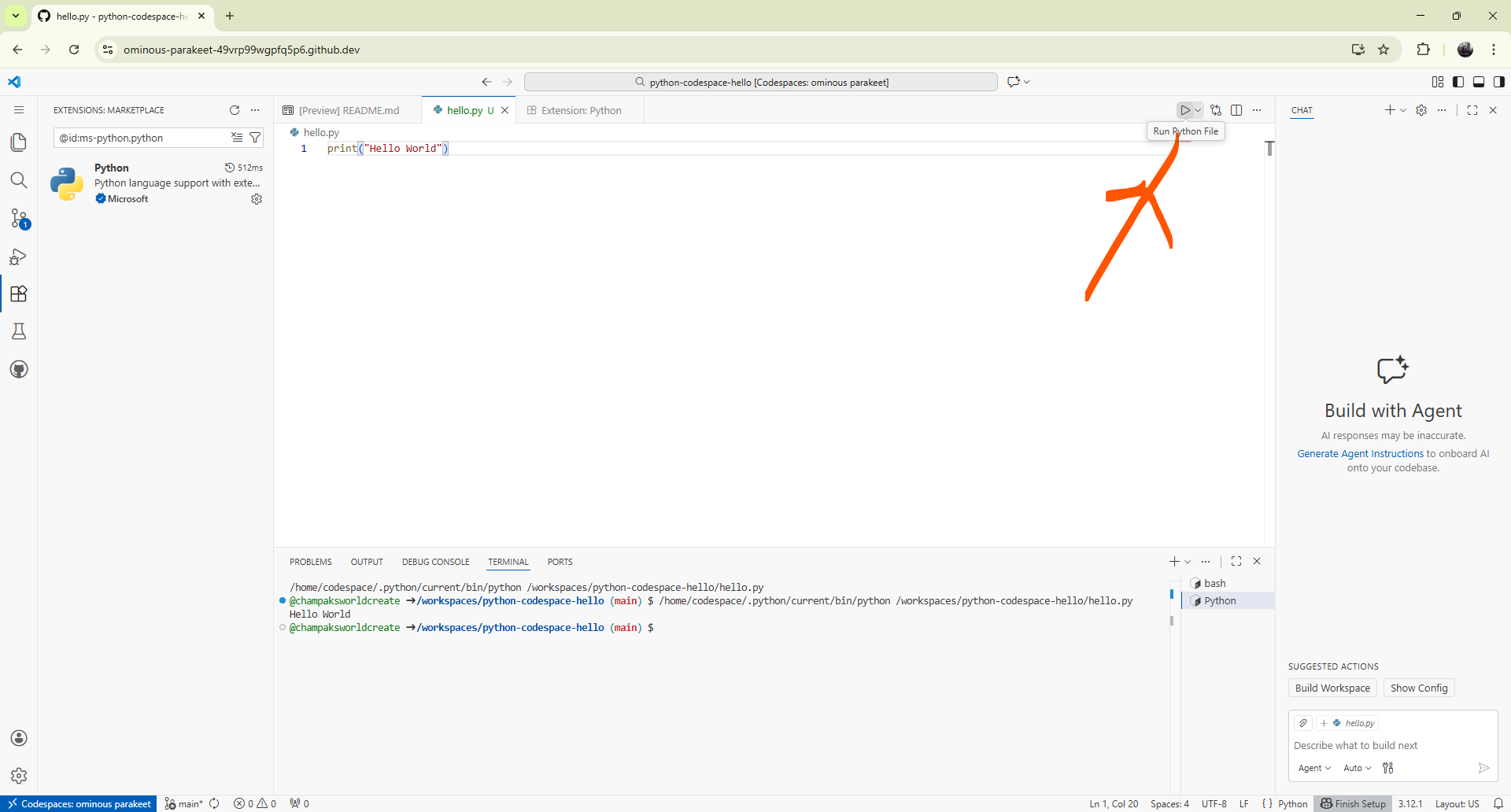The width and height of the screenshot is (1511, 812).
Task: Open terminal panel more actions ellipsis
Action: point(1206,561)
